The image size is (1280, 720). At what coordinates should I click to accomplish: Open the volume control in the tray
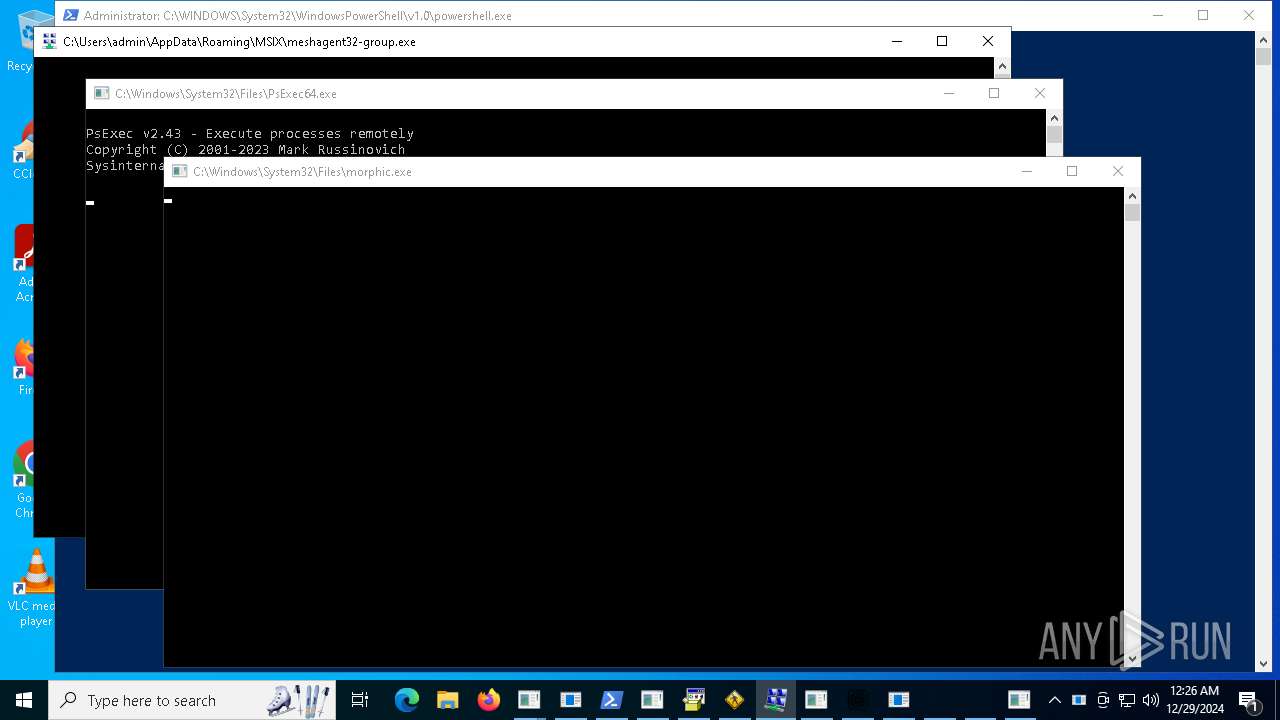point(1151,700)
